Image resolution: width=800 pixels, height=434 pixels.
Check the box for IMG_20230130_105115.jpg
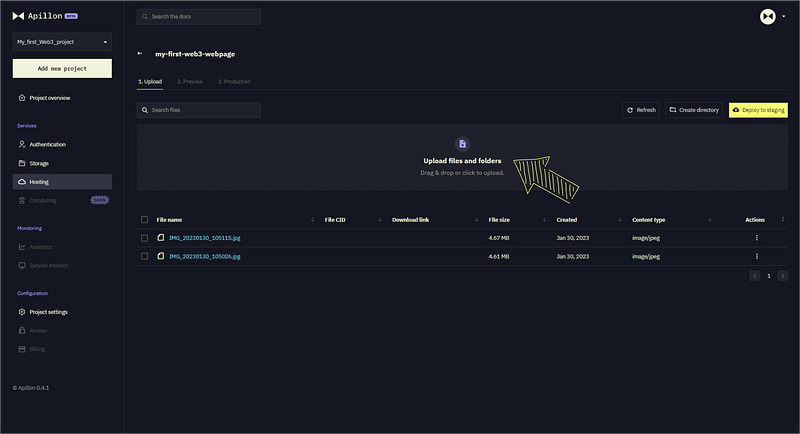click(144, 238)
